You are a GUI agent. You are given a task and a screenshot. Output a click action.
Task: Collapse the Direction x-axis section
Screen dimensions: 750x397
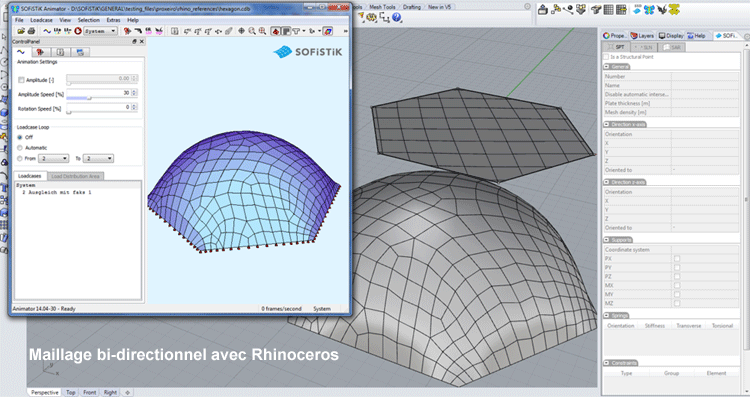click(x=607, y=124)
